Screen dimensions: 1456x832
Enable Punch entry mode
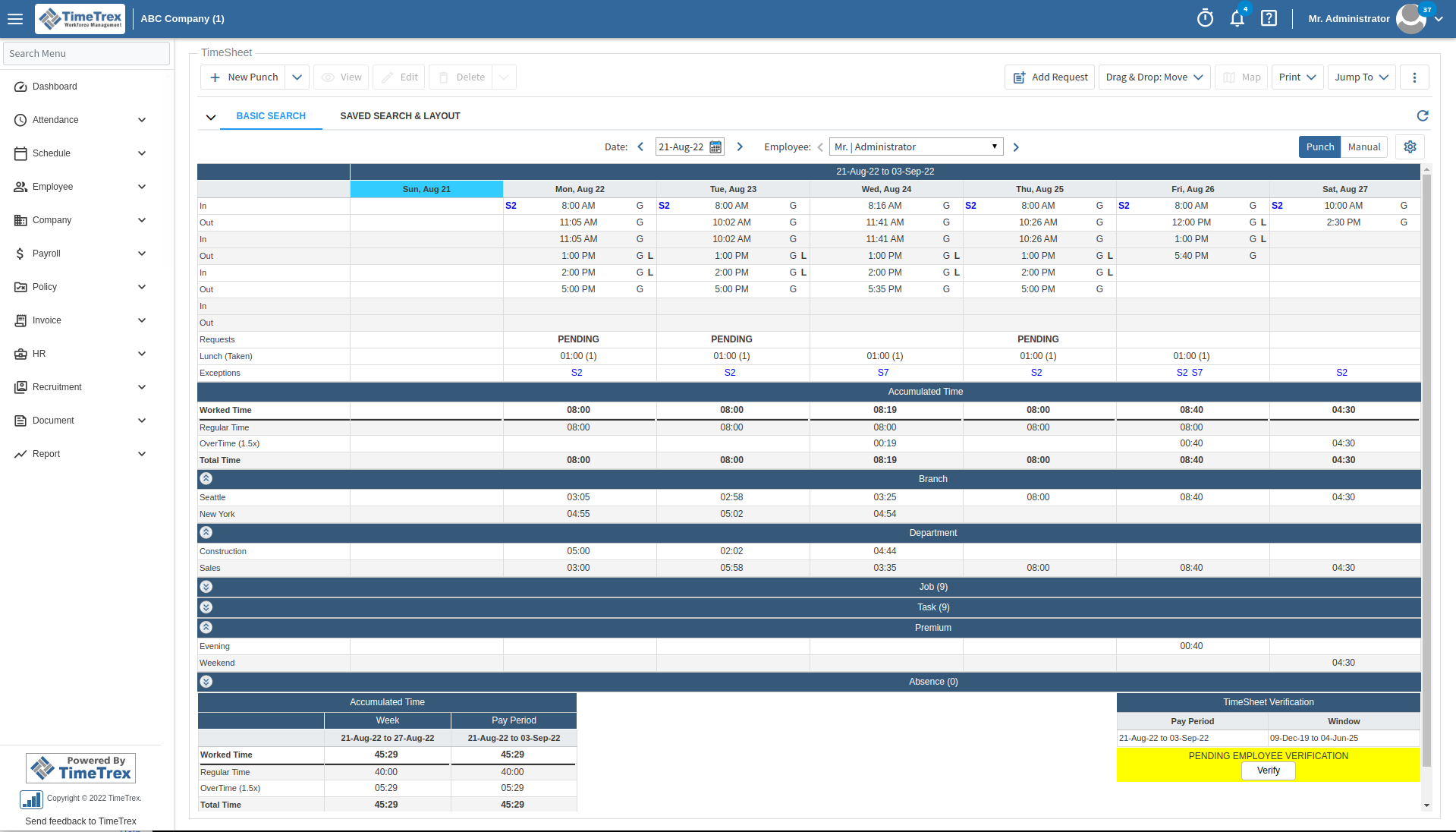pyautogui.click(x=1319, y=147)
